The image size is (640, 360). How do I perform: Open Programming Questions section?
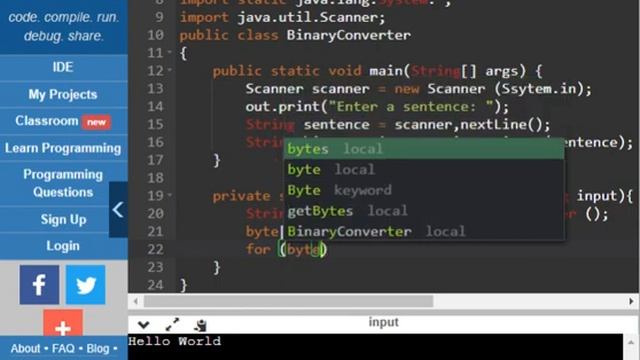(x=63, y=183)
